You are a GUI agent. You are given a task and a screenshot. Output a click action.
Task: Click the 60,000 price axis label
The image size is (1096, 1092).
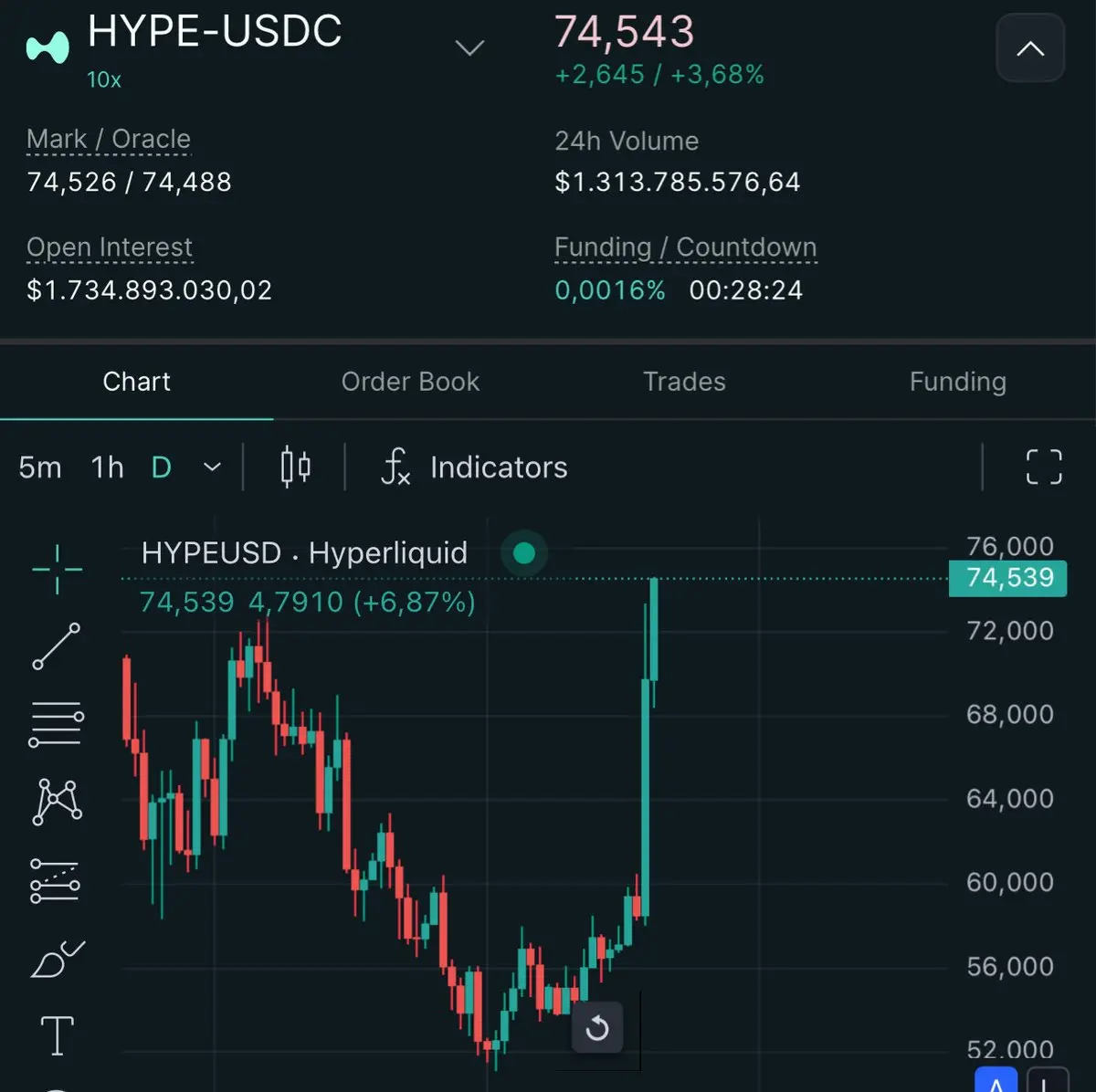pyautogui.click(x=1010, y=883)
